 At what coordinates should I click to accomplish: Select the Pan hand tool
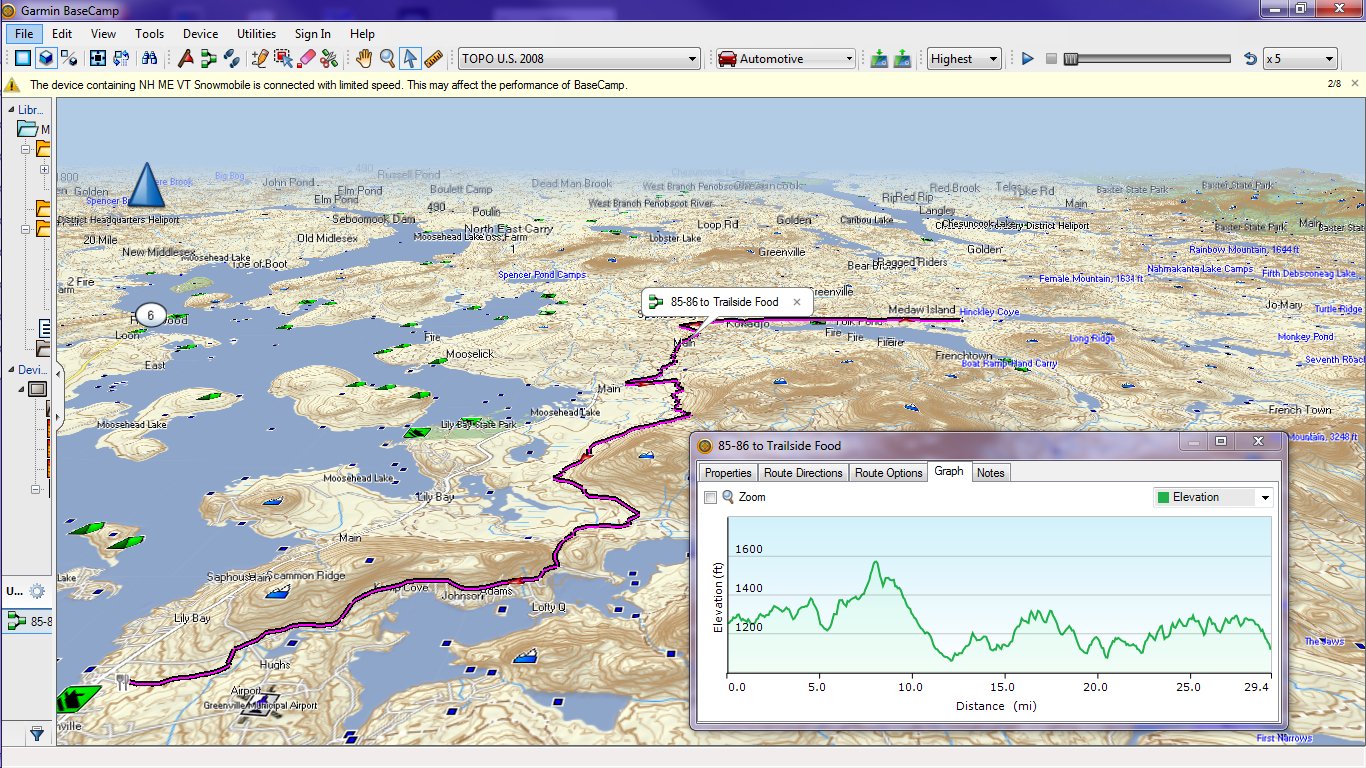(x=364, y=58)
